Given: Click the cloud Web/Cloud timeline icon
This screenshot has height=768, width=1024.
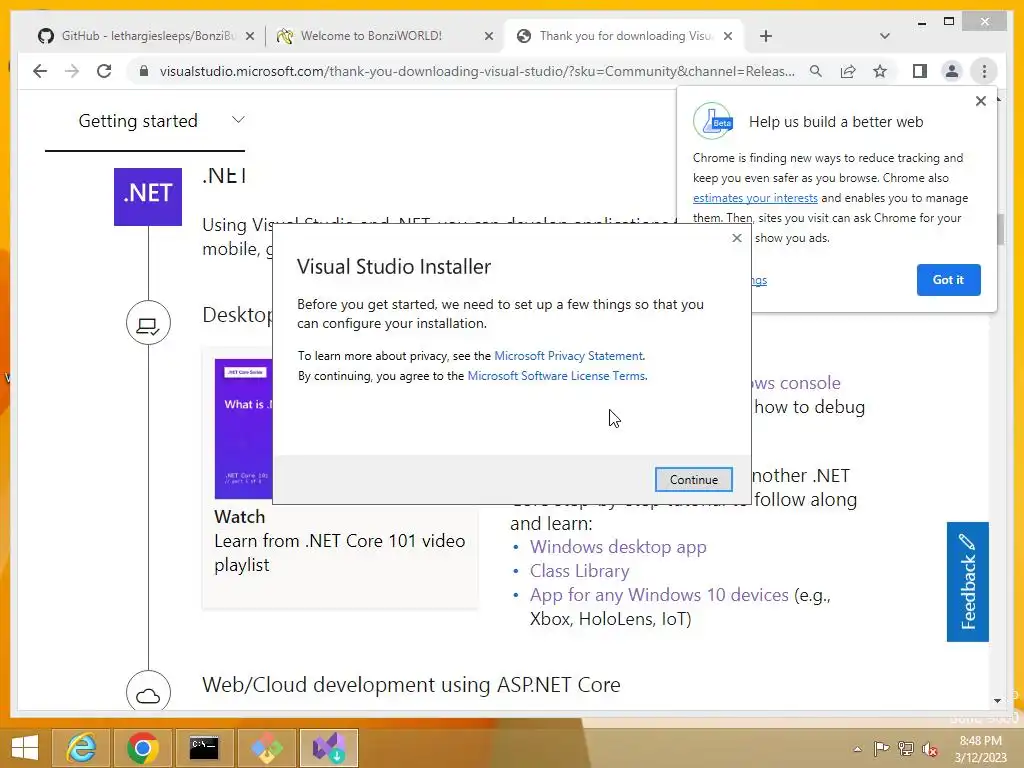Looking at the screenshot, I should click(x=148, y=691).
